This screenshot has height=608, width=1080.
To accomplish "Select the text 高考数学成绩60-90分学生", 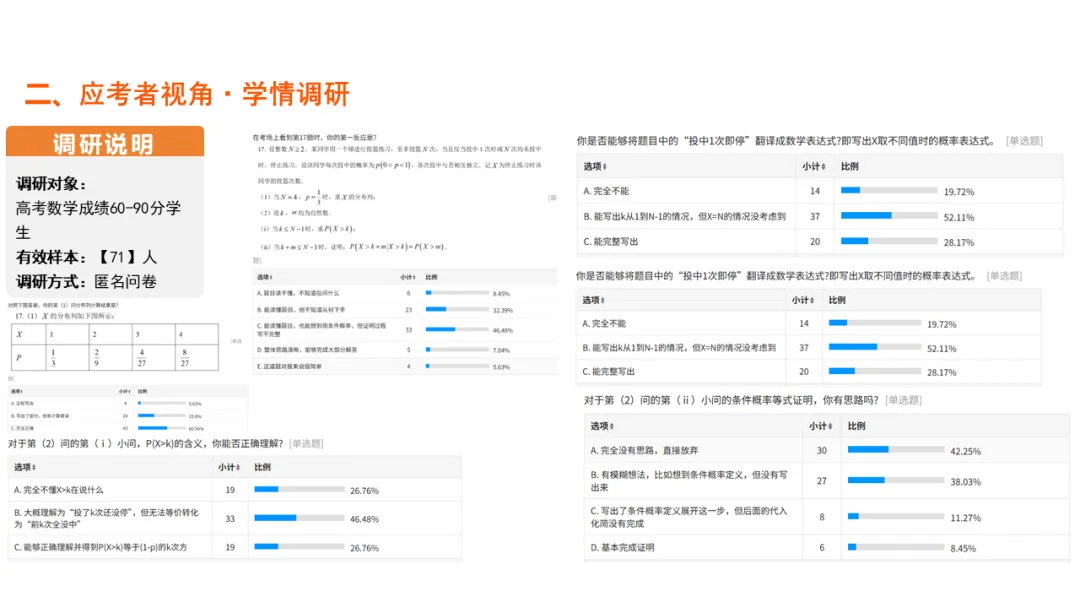I will point(98,220).
